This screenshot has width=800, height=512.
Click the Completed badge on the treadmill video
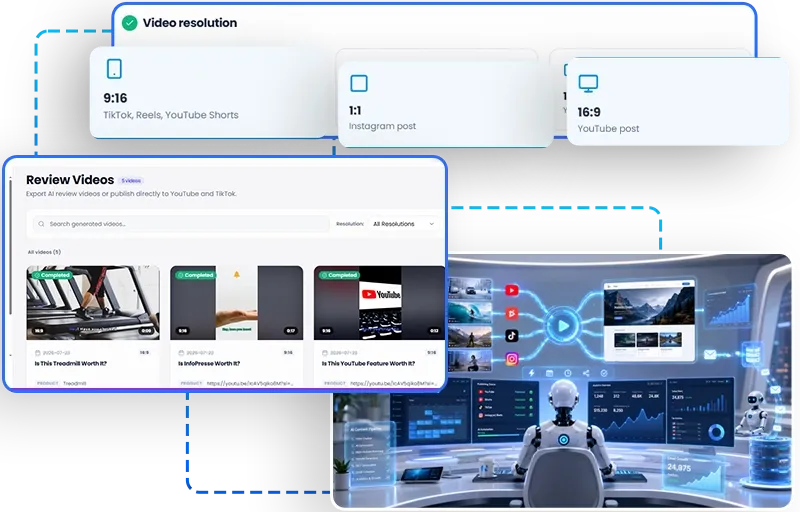52,275
